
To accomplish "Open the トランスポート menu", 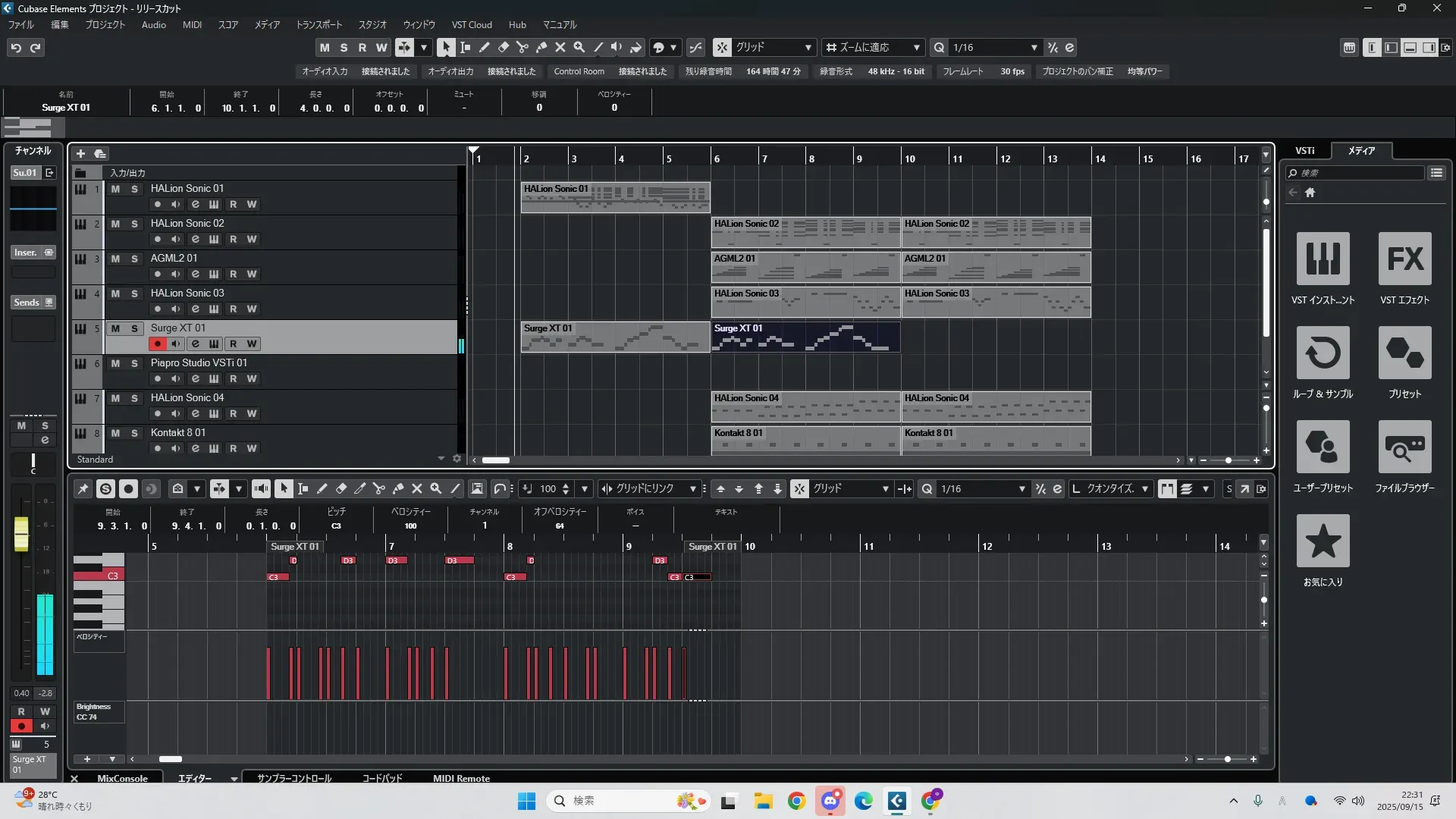I will tap(318, 24).
